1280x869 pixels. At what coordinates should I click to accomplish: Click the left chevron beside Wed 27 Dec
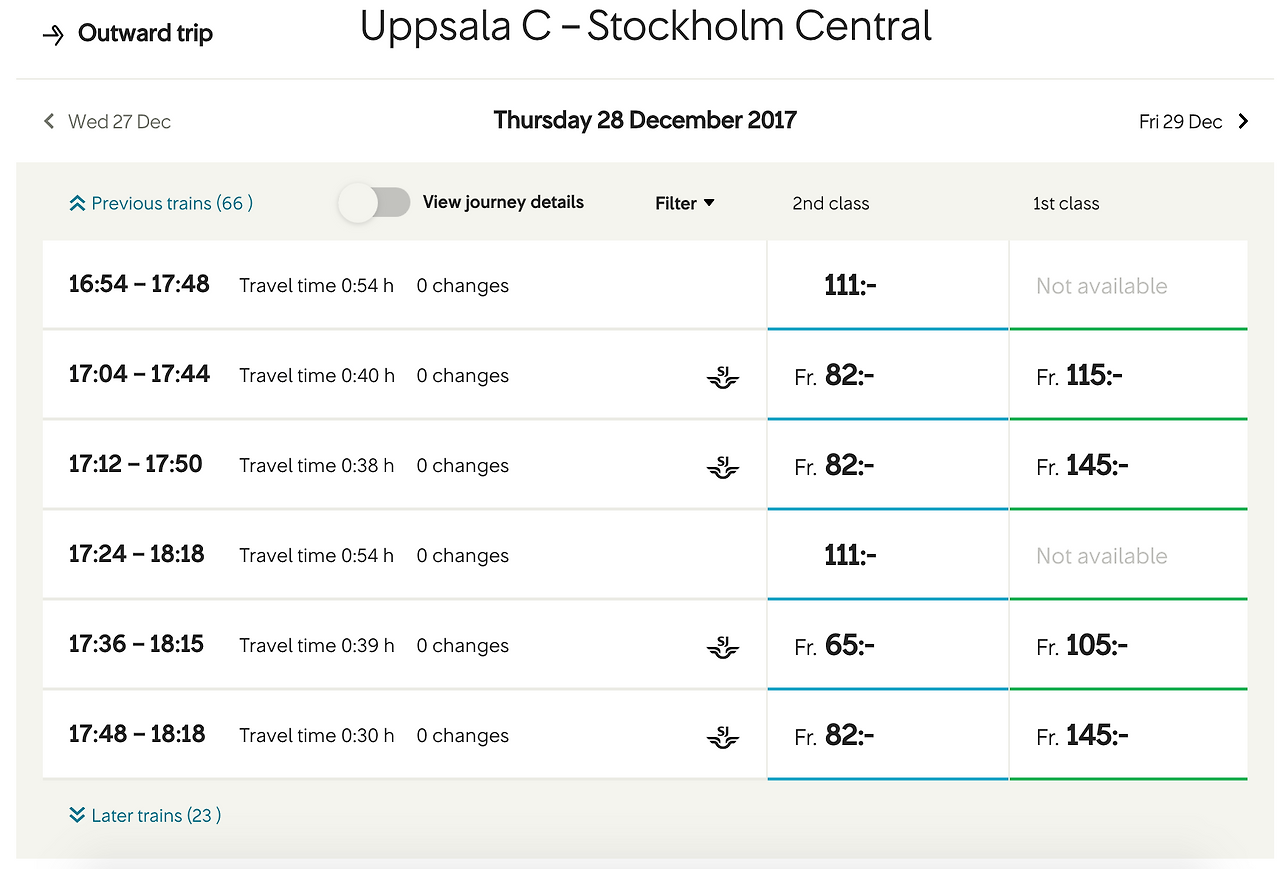[x=49, y=122]
